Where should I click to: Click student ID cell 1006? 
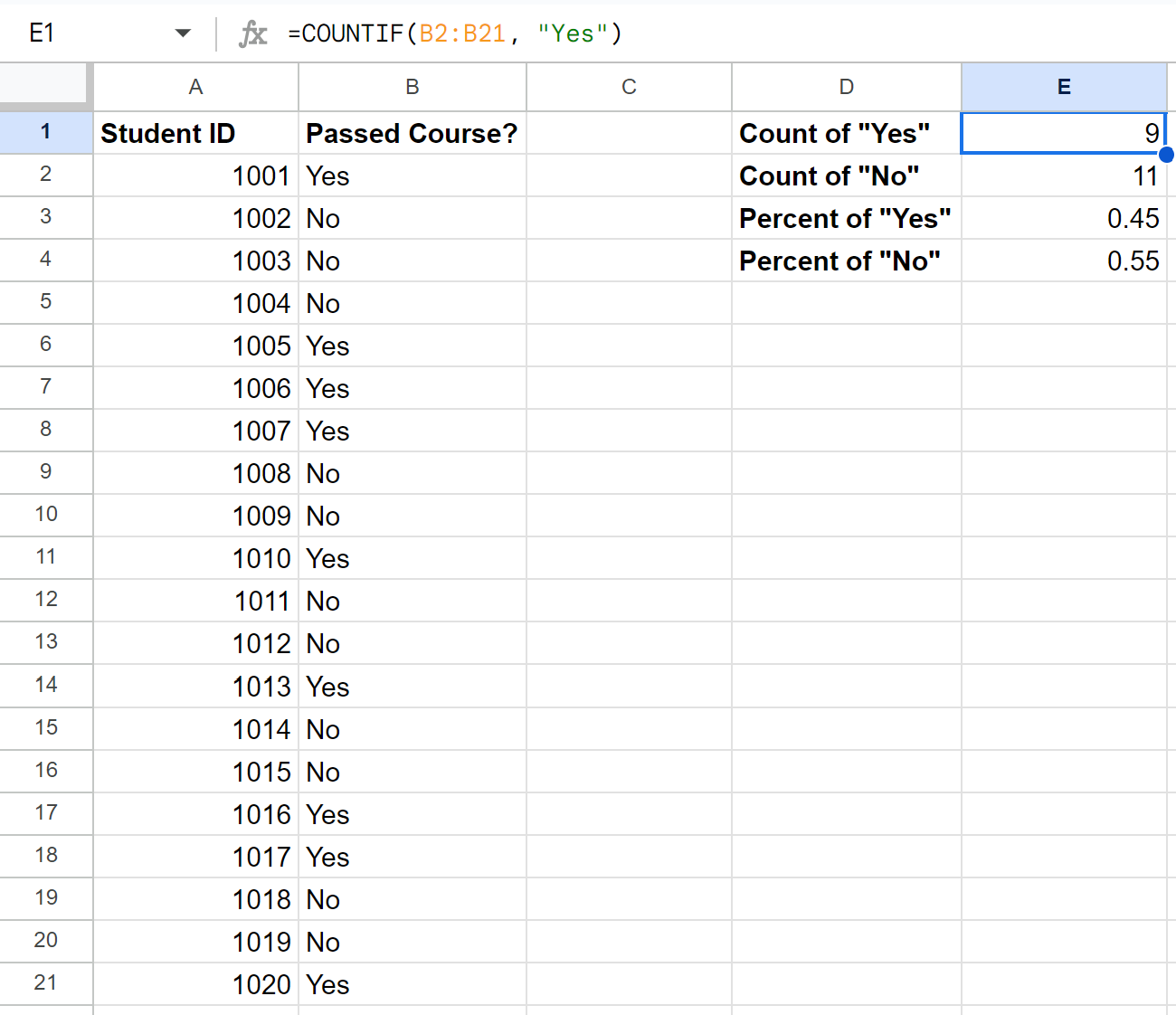tap(195, 388)
